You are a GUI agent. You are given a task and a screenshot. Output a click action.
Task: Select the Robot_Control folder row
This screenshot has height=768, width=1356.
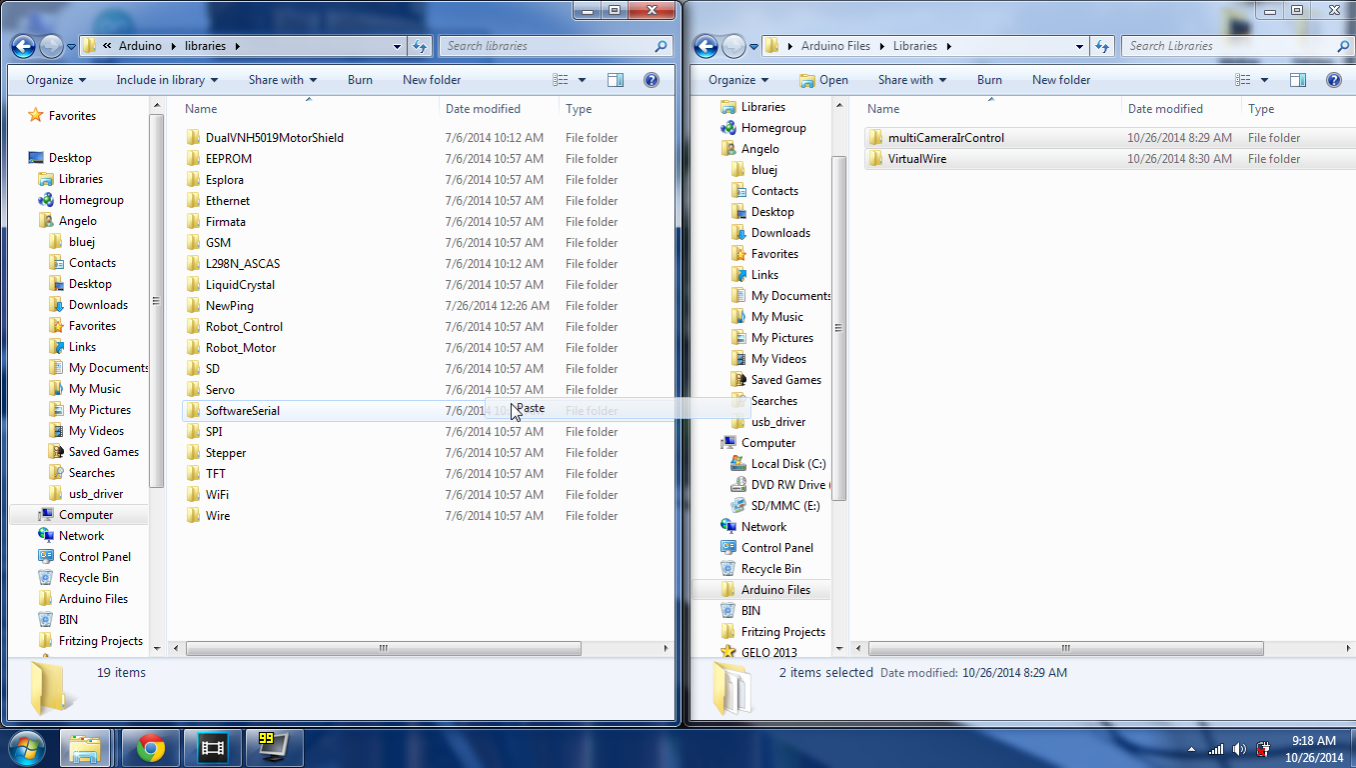[x=426, y=327]
